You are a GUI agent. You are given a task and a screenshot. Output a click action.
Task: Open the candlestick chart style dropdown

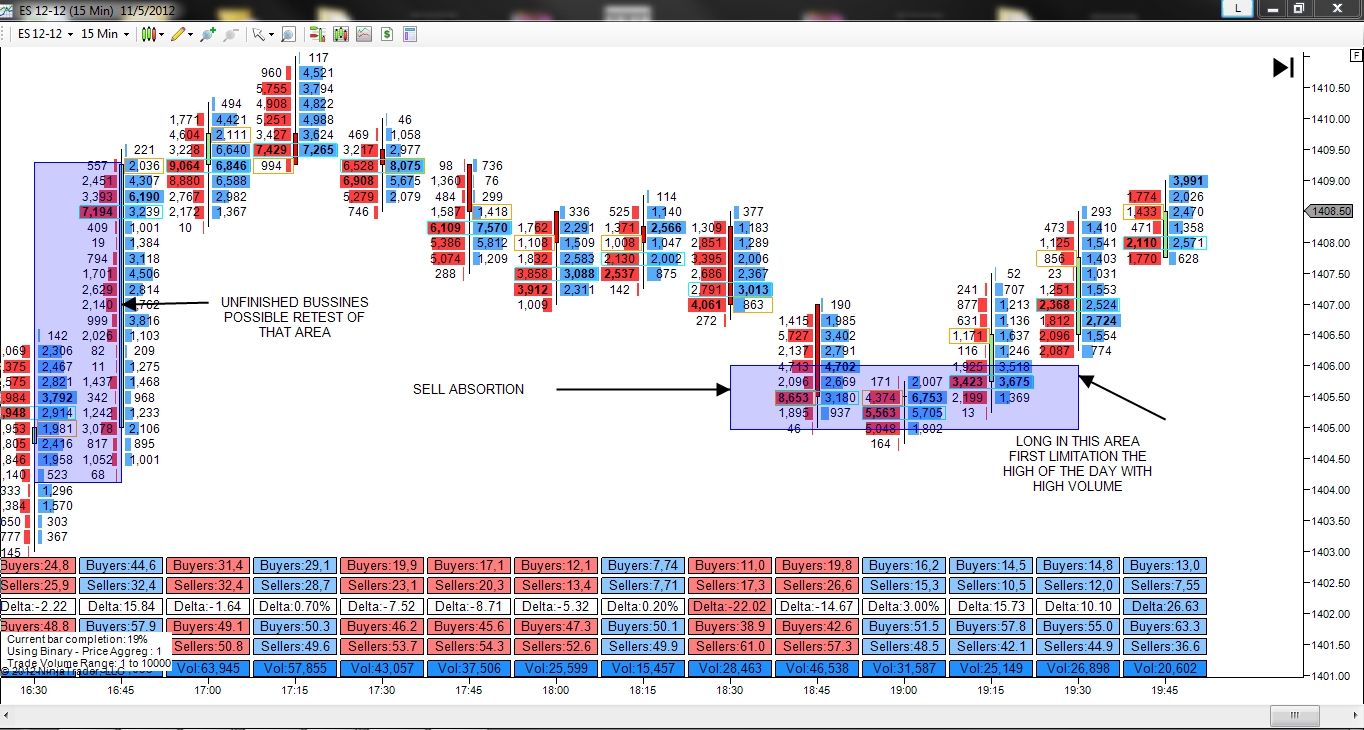[153, 34]
